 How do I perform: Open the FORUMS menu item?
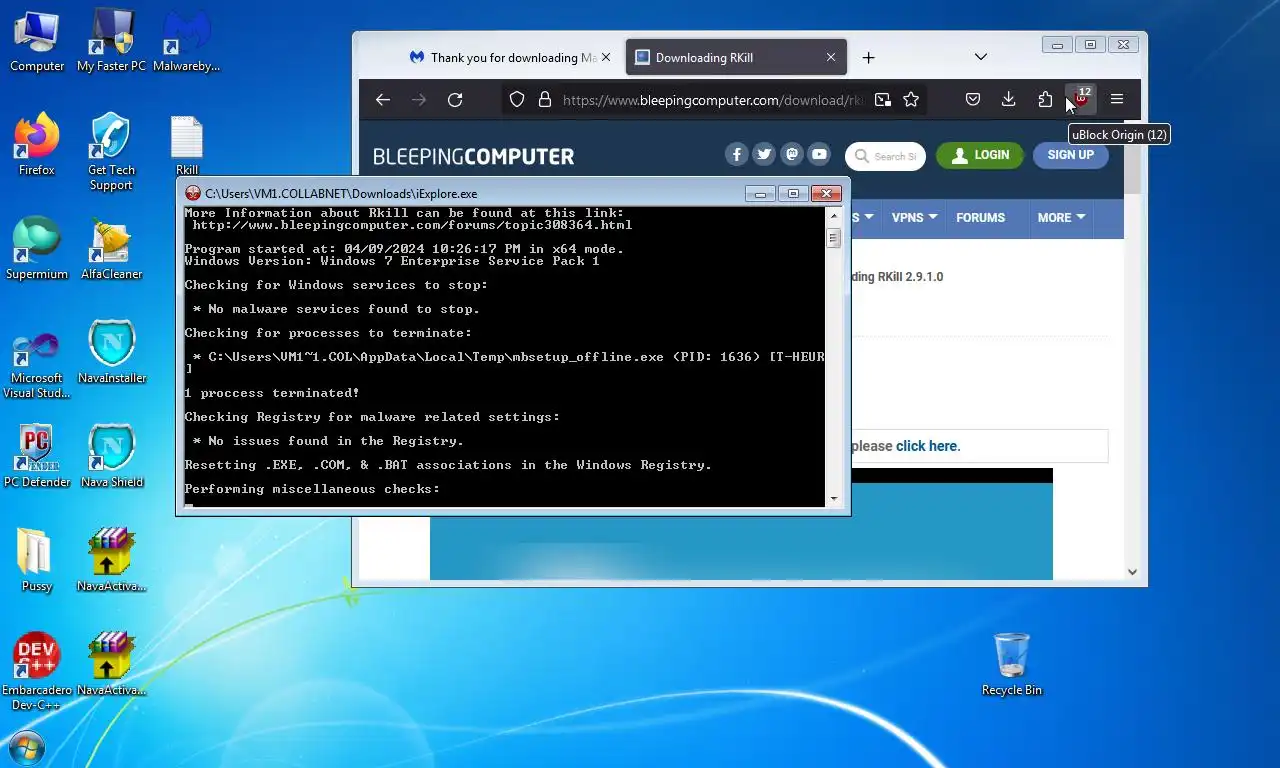tap(980, 217)
